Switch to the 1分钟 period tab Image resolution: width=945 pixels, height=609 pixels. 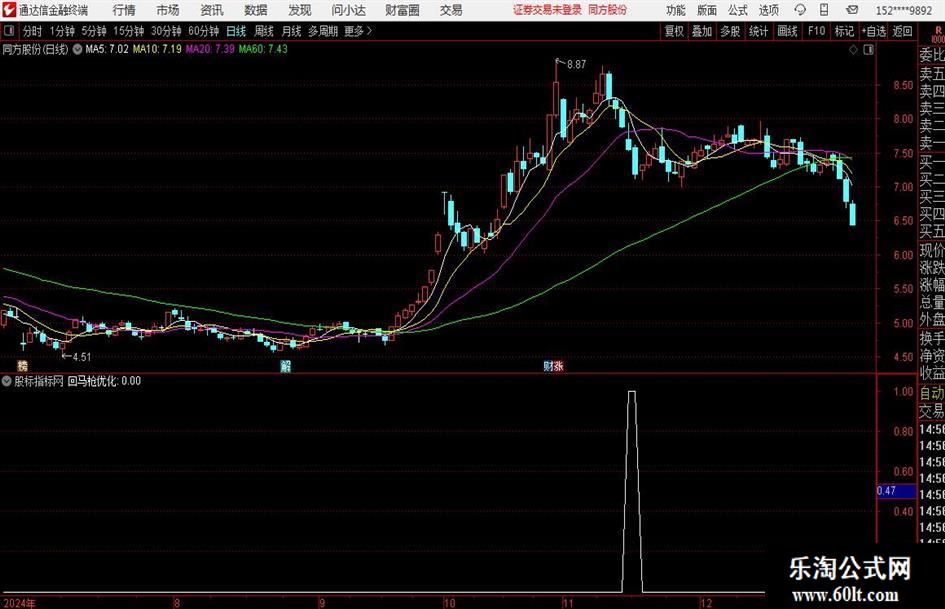(61, 31)
